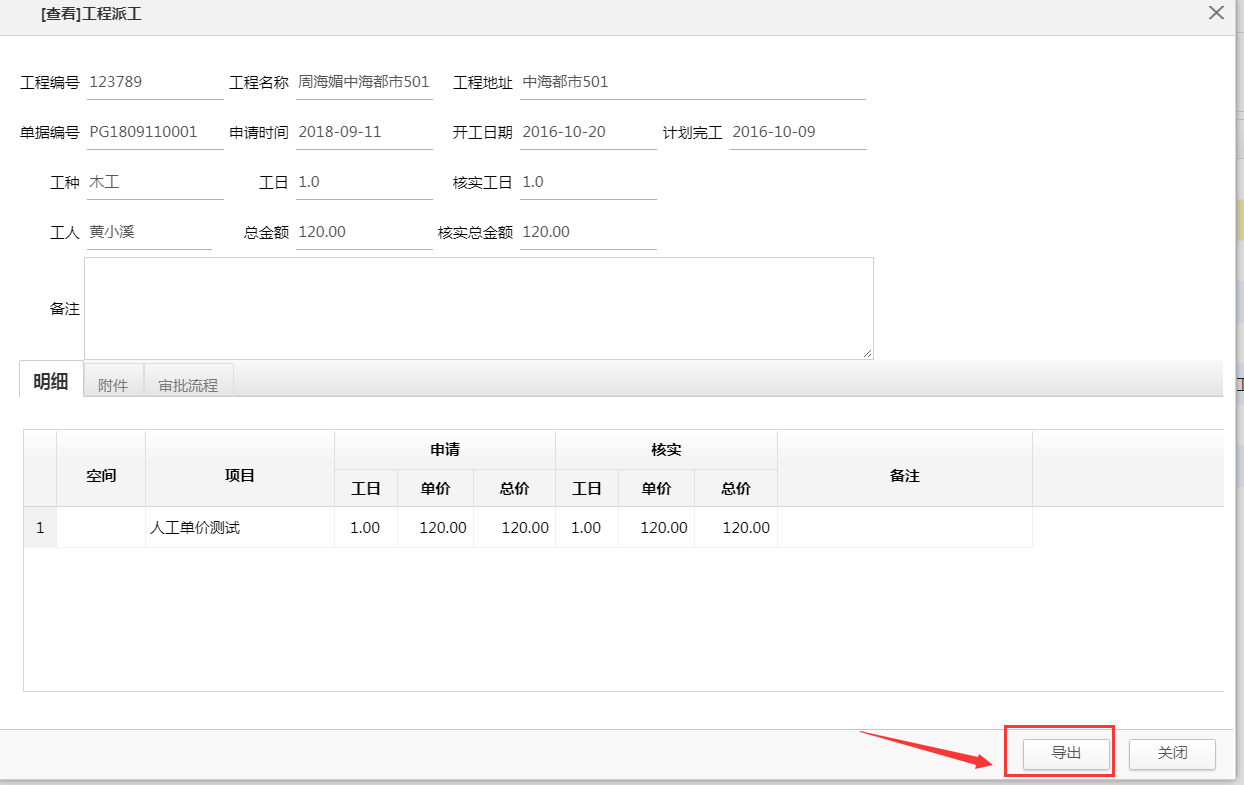Click the 人工单价测试 project cell
Viewport: 1244px width, 785px height.
[x=239, y=528]
